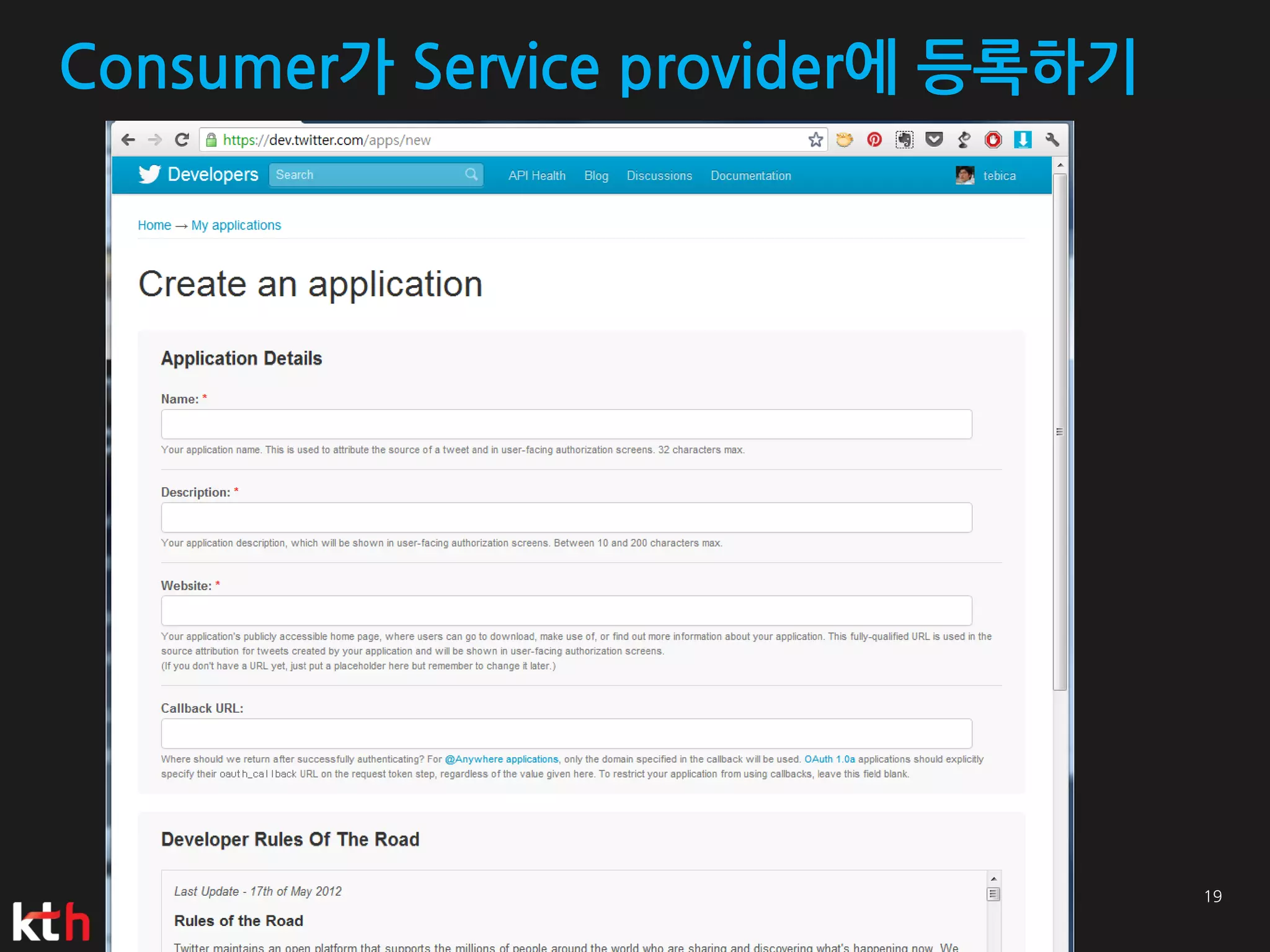The height and width of the screenshot is (952, 1270).
Task: Open the Pinterest extension icon
Action: (874, 140)
